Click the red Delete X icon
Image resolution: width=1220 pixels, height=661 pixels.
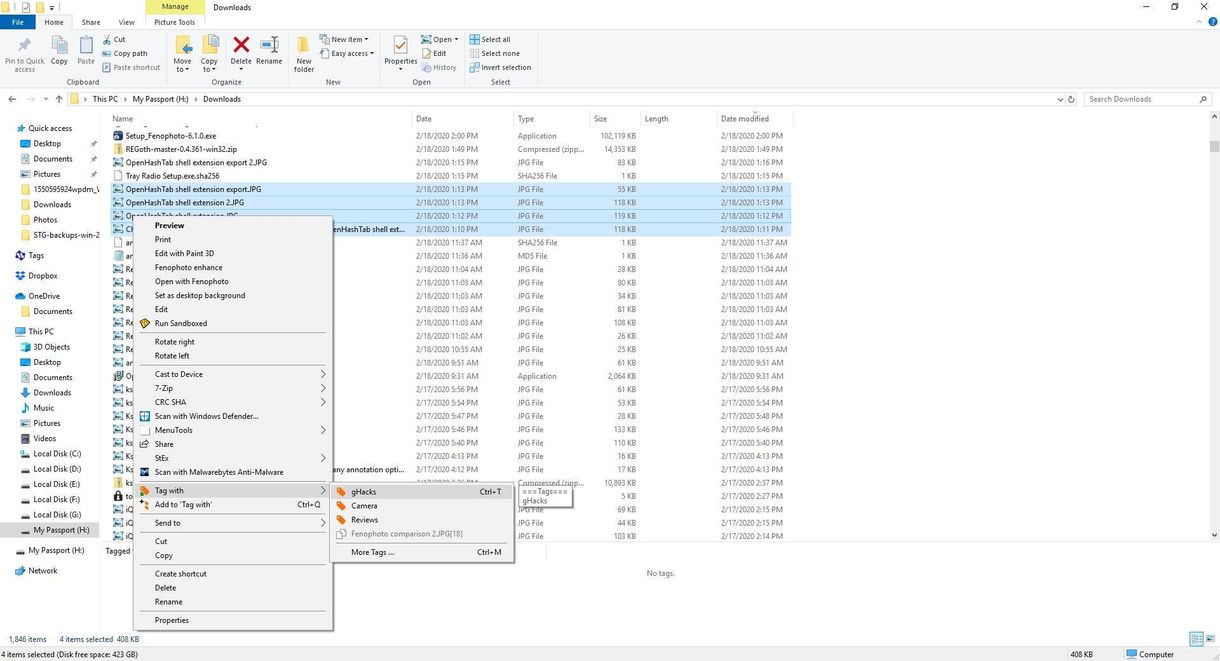click(x=241, y=44)
